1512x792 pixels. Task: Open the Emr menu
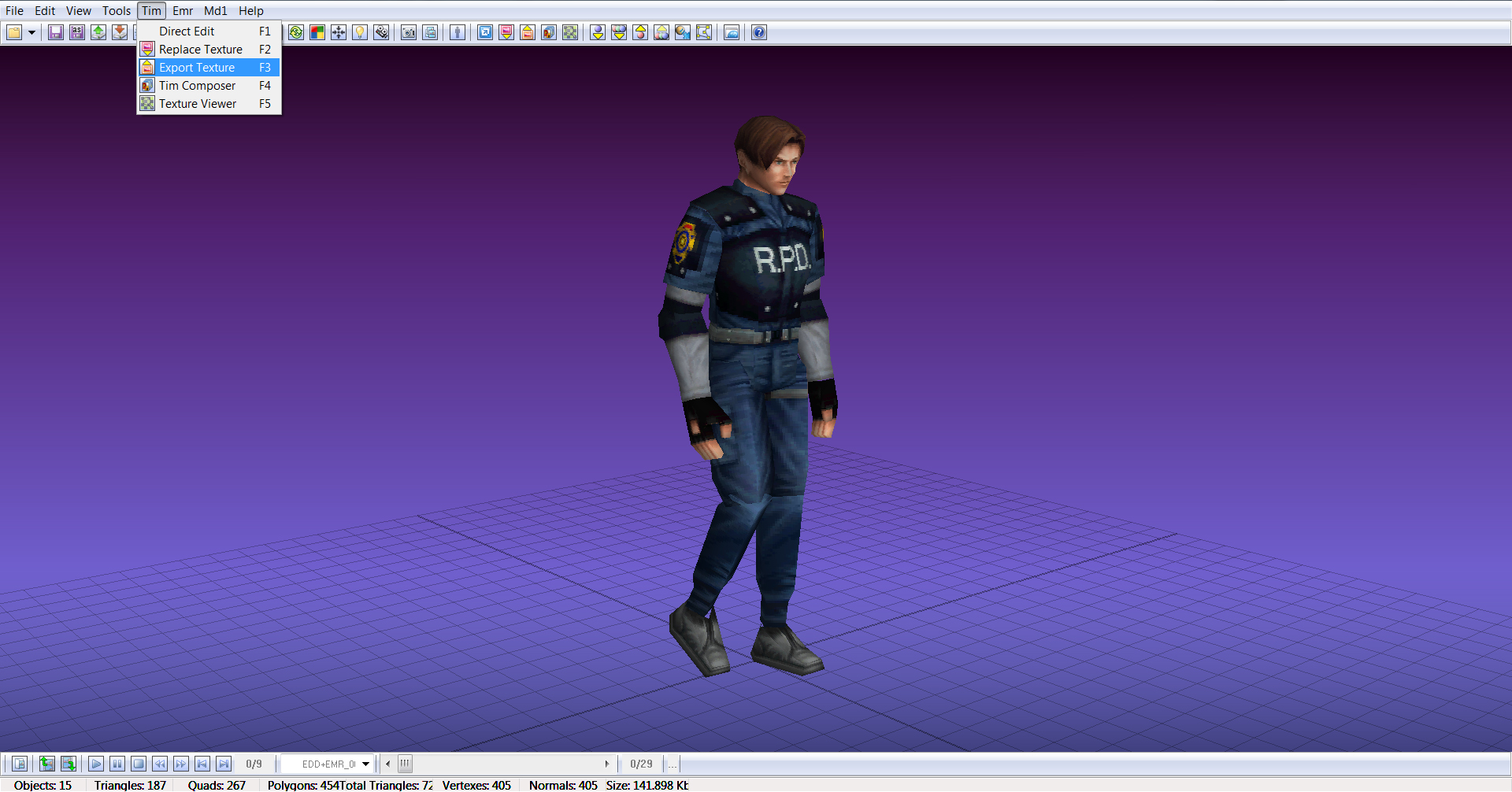[183, 10]
